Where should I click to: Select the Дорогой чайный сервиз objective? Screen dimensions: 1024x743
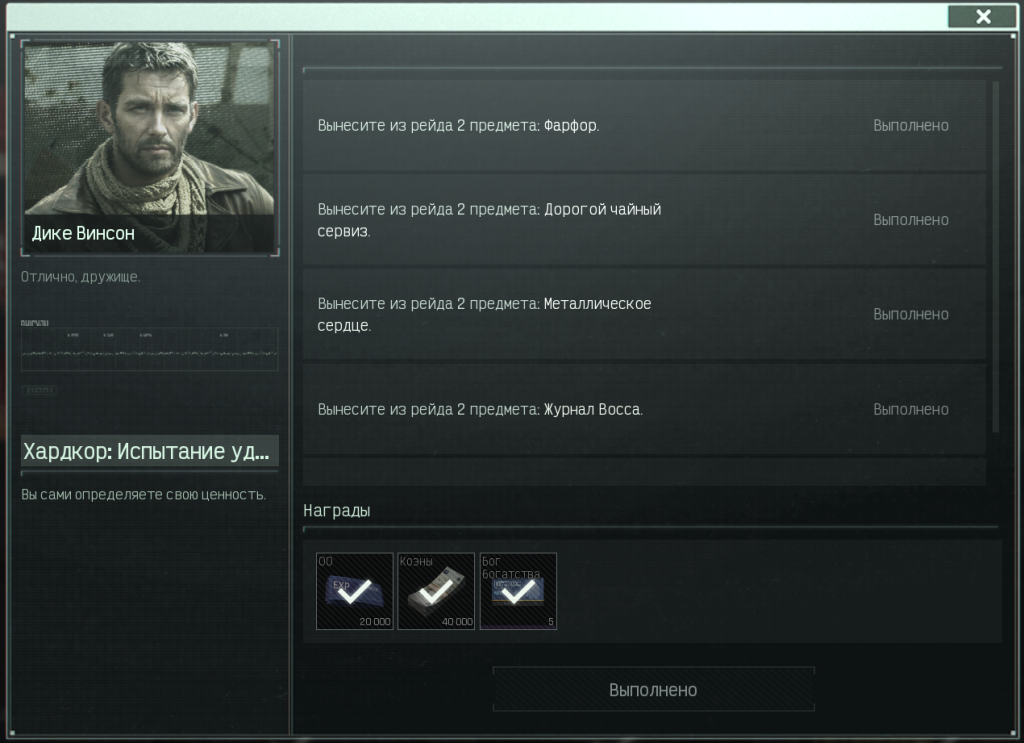(x=645, y=220)
